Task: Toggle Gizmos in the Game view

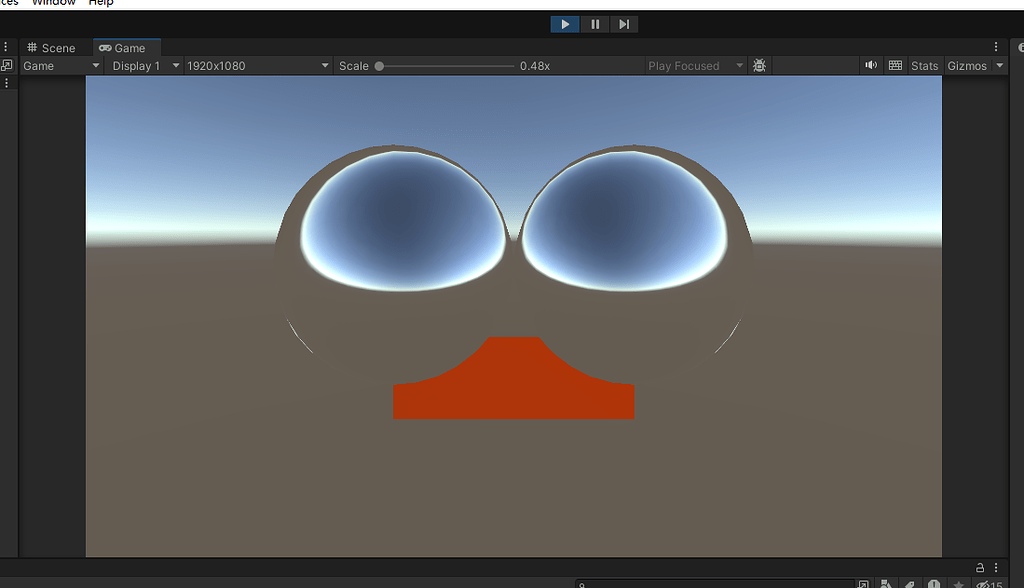Action: (x=966, y=66)
